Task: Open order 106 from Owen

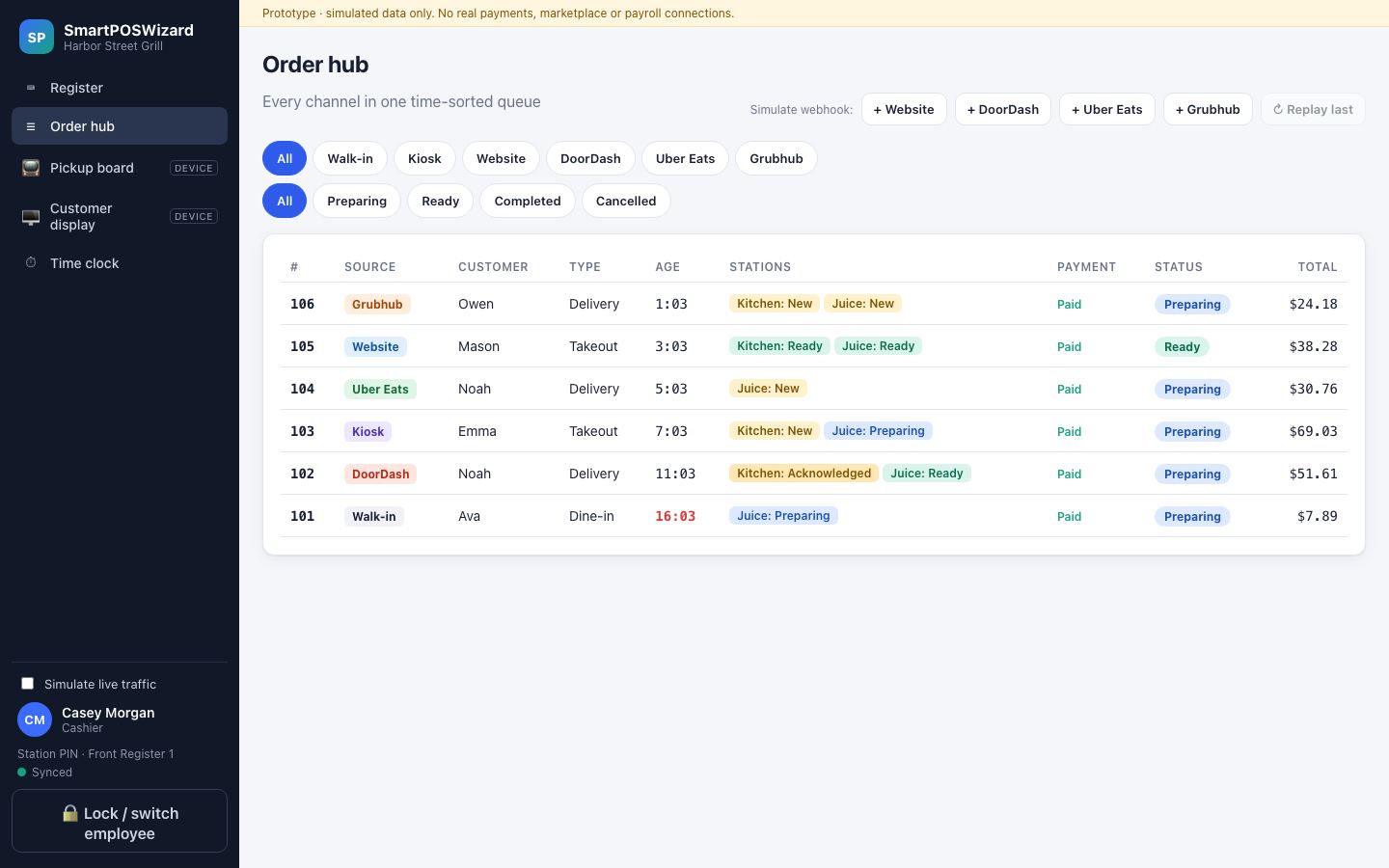Action: pos(814,304)
